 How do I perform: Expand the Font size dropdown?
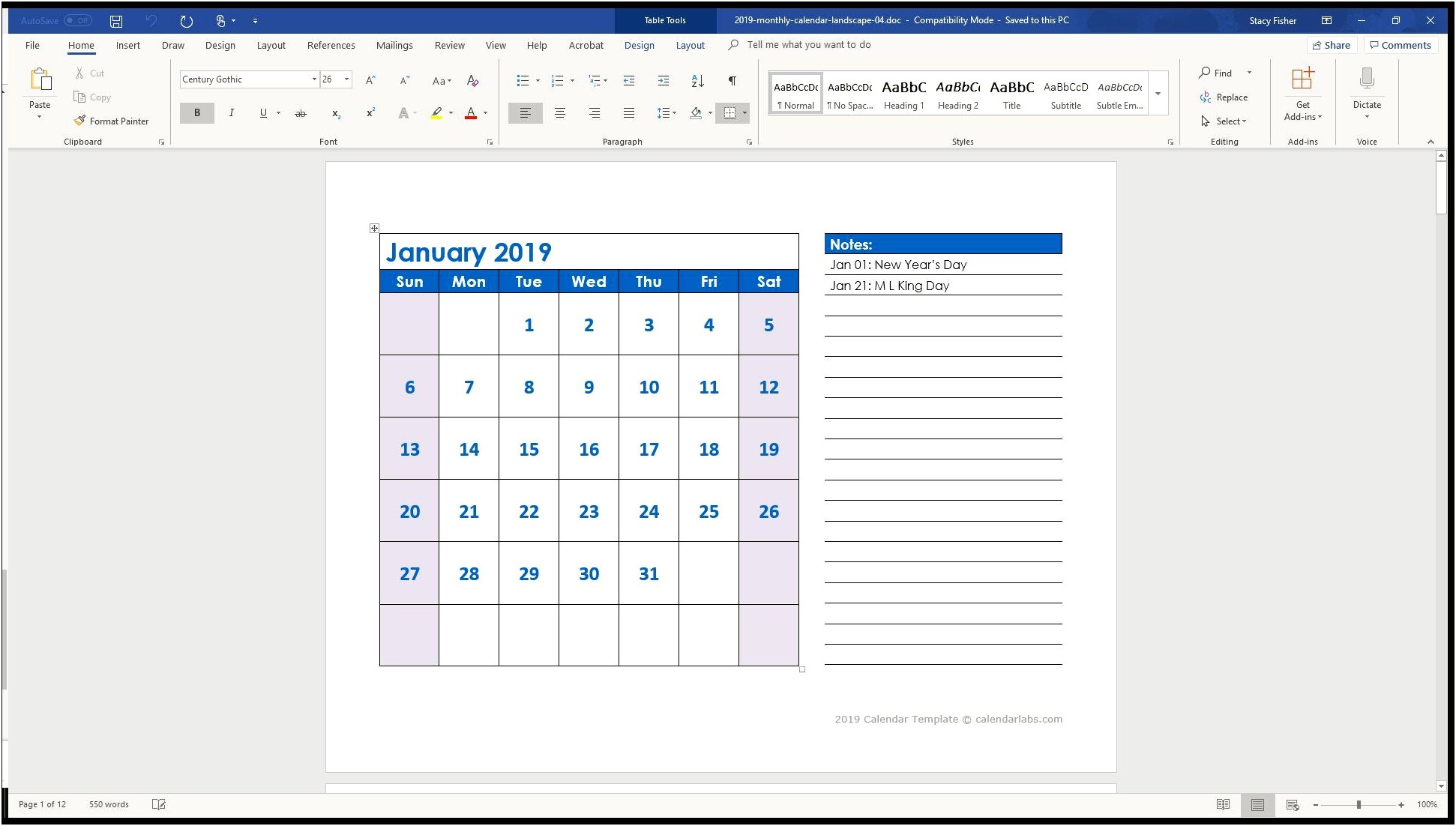pyautogui.click(x=346, y=79)
